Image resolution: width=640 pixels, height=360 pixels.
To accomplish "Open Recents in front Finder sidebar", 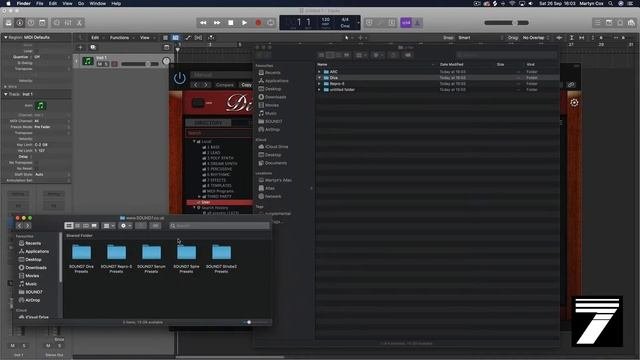I will [x=30, y=243].
